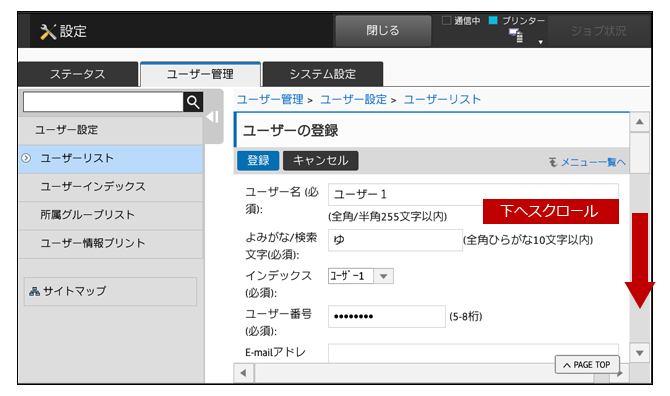Click the (全角ひらがな10文字以内) hint text
Viewport: 670px width, 396px height.
528,240
